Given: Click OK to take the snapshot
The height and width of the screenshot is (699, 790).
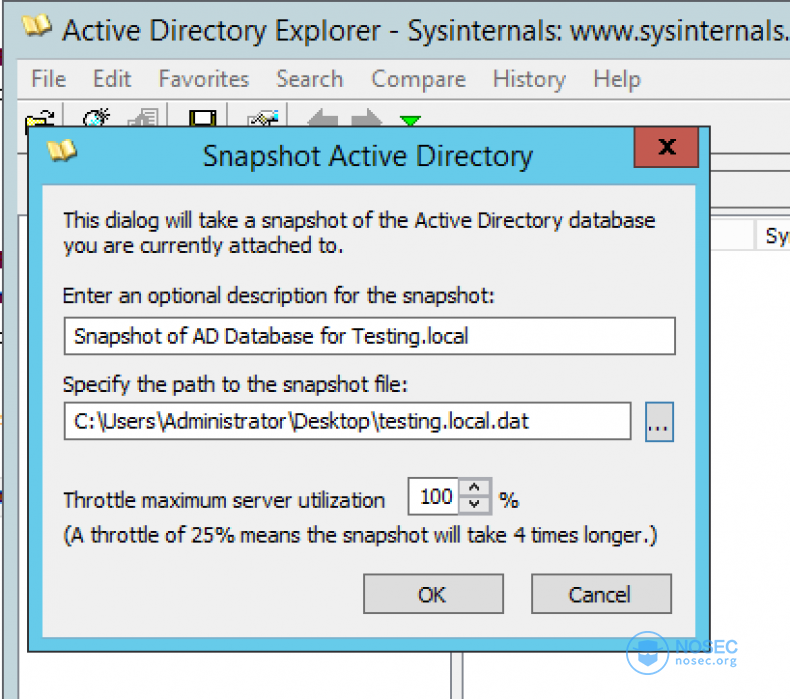Looking at the screenshot, I should pyautogui.click(x=433, y=594).
